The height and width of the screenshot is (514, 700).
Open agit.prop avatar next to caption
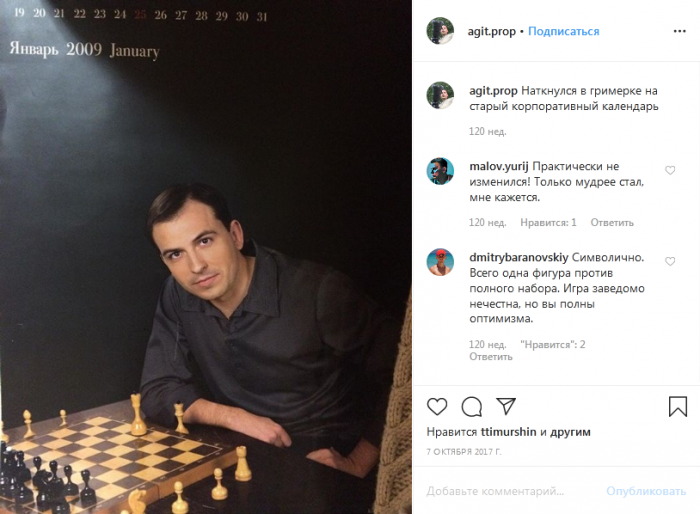click(x=440, y=96)
